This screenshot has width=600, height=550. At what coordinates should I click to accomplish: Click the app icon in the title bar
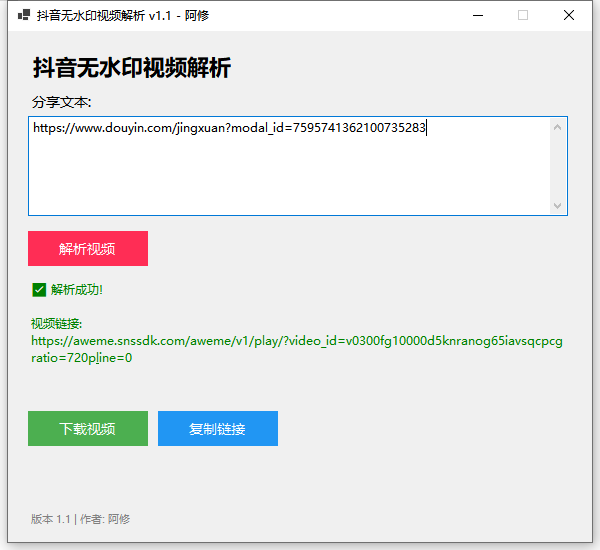point(24,15)
